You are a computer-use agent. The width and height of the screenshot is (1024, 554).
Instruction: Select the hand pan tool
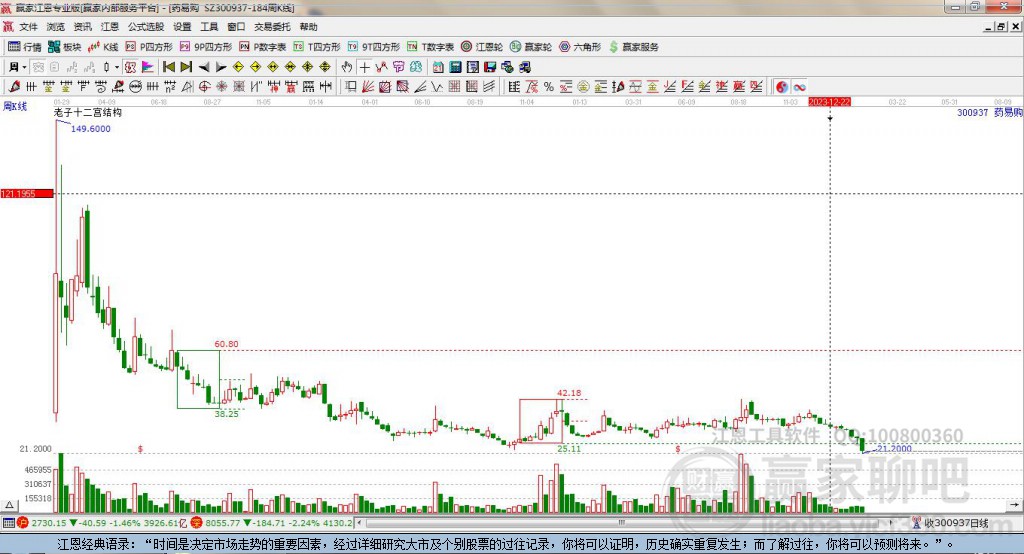(347, 67)
